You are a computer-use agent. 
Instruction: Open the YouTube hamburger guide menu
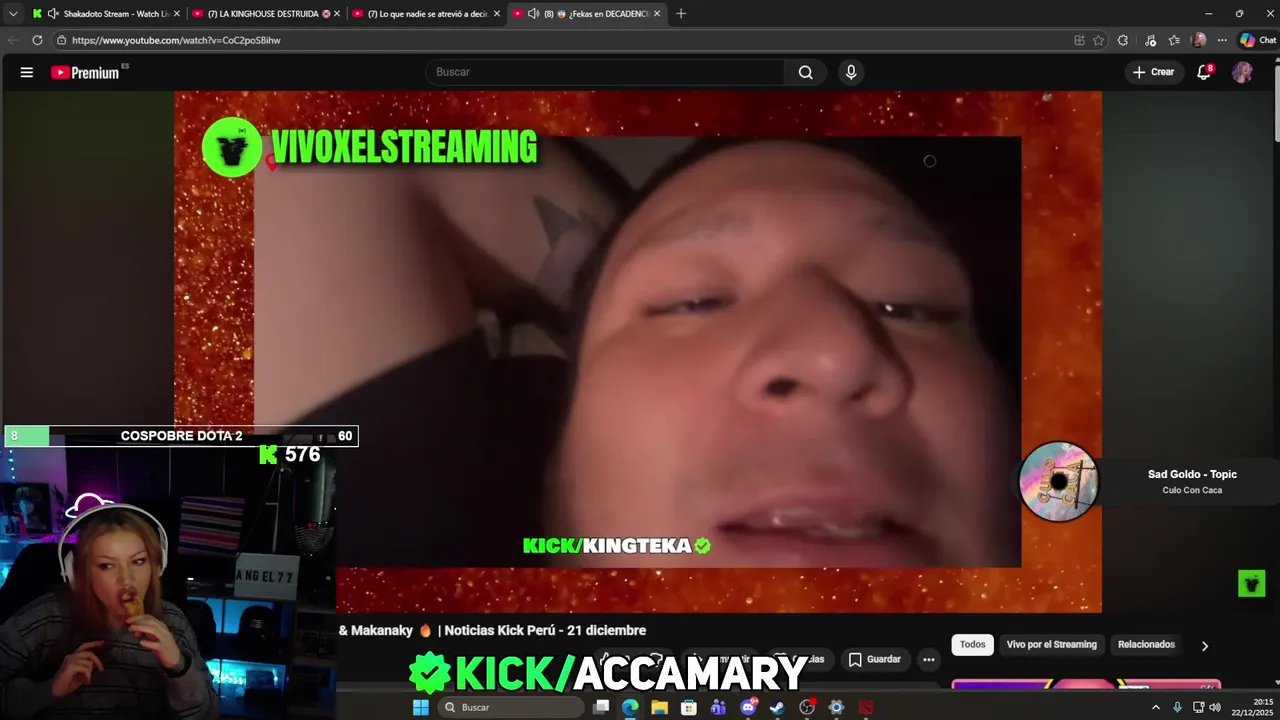coord(27,72)
